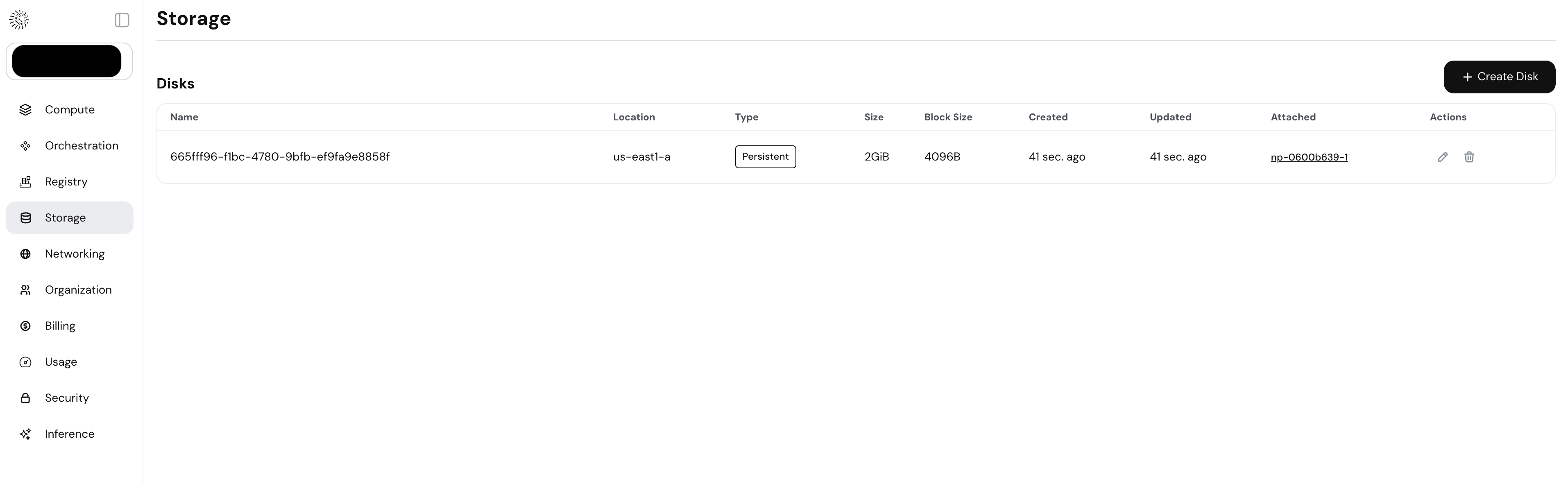
Task: Open Registry from the sidebar
Action: point(69,181)
